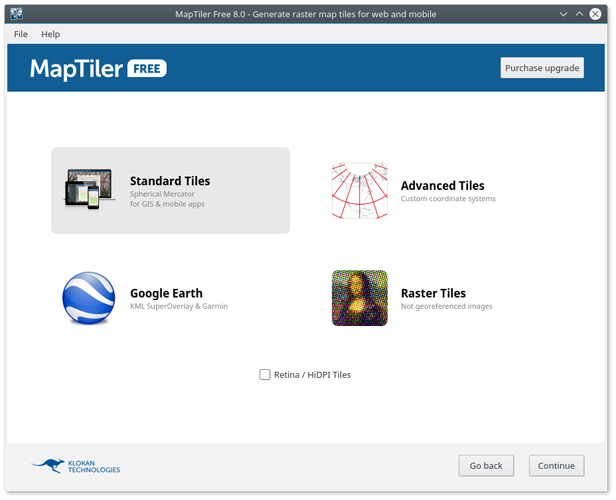Select the Raster Tiles heading

(433, 293)
